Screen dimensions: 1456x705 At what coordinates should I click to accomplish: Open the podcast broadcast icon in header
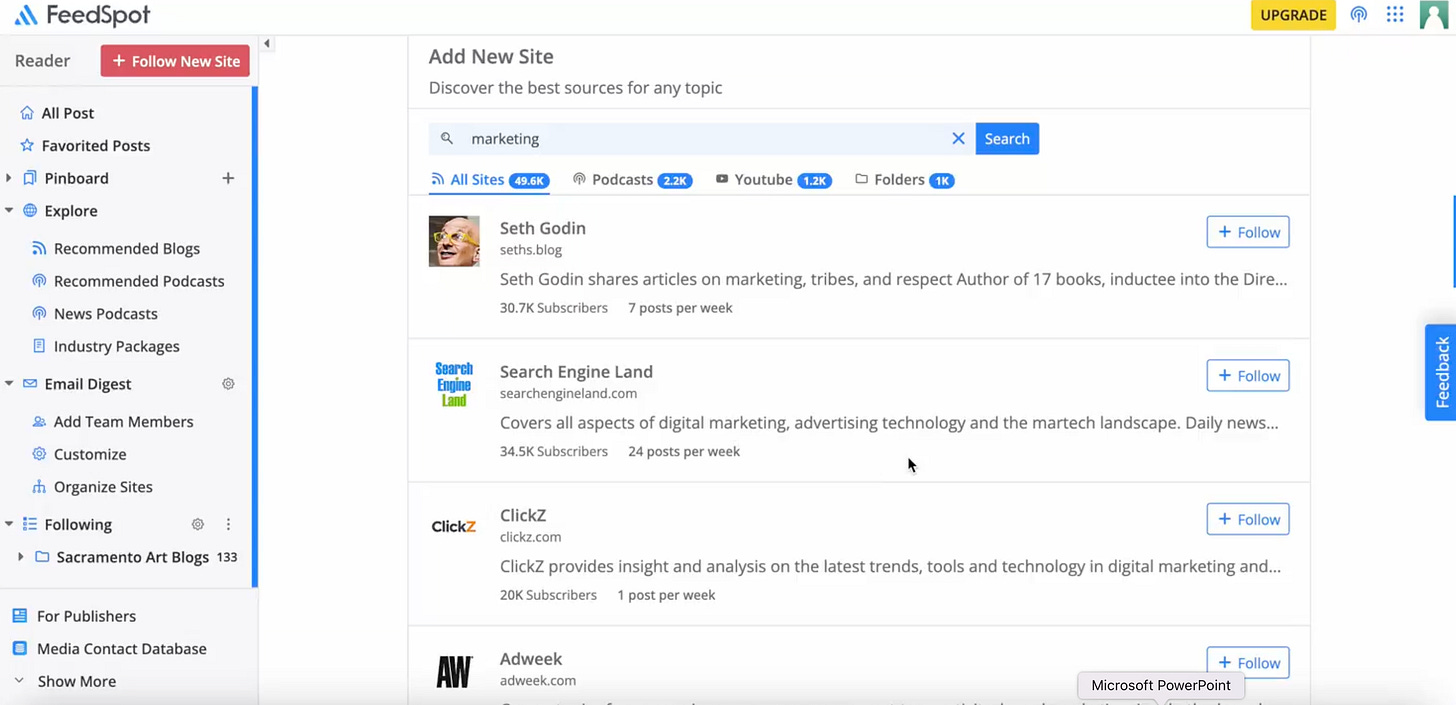[x=1358, y=15]
